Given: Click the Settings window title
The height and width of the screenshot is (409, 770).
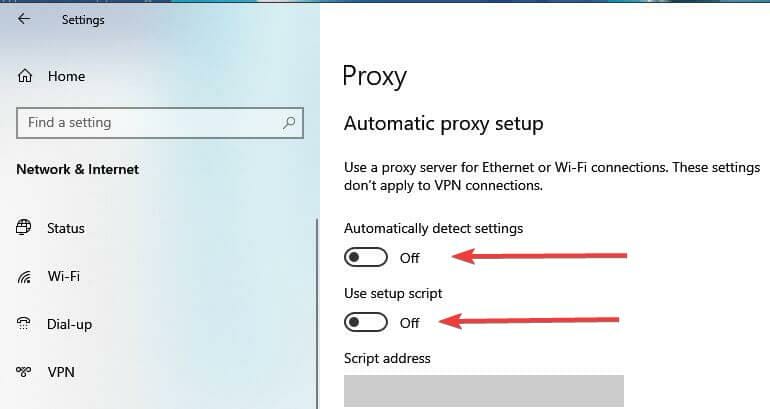Looking at the screenshot, I should tap(83, 20).
